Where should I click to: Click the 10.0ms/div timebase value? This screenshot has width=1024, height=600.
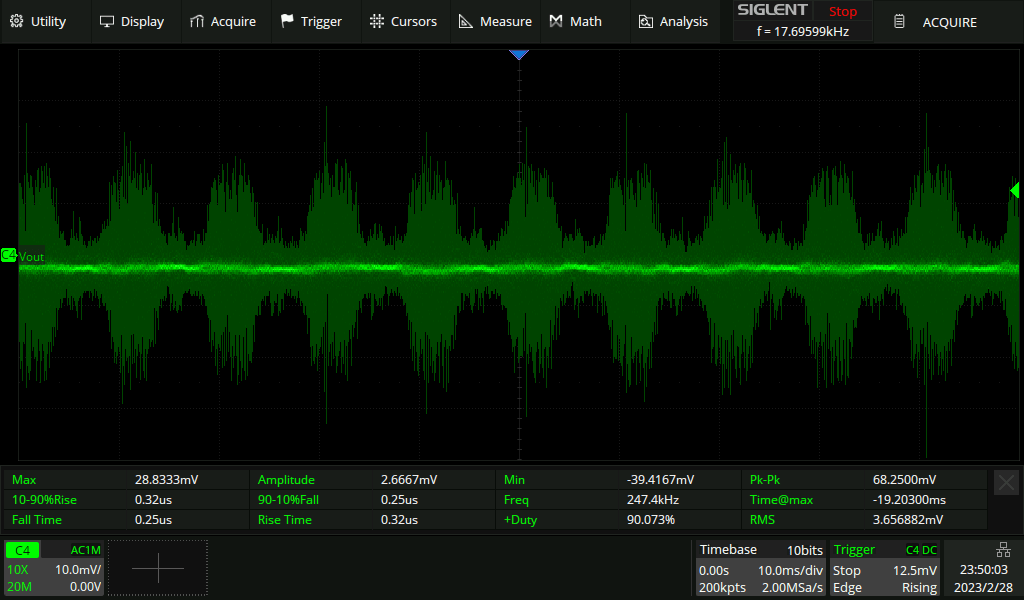pyautogui.click(x=790, y=570)
